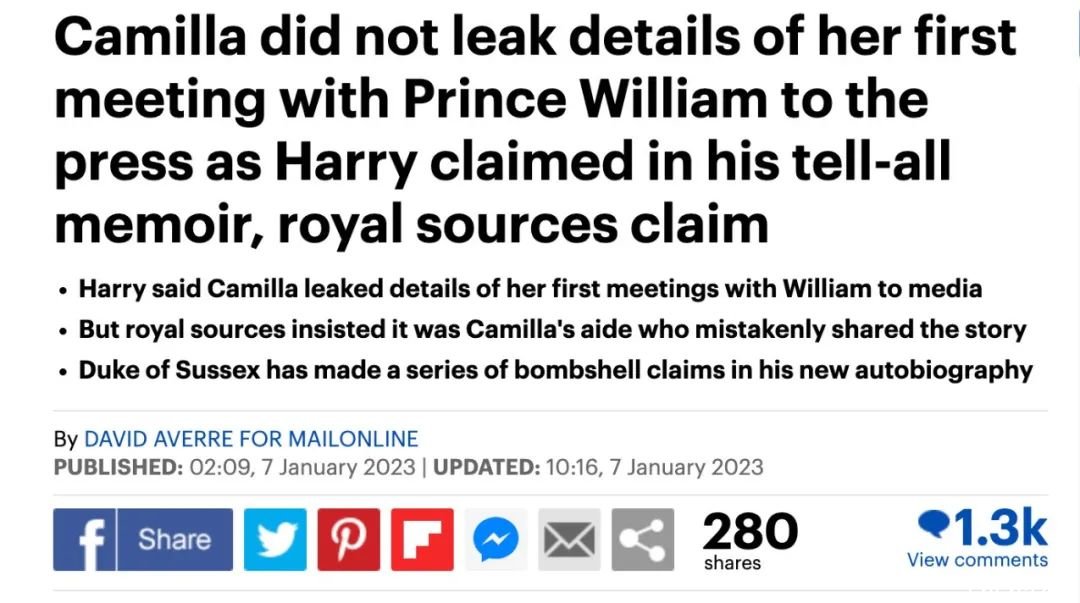Select the bullet about Harry said Camilla leaked
The width and height of the screenshot is (1080, 603).
(x=530, y=288)
